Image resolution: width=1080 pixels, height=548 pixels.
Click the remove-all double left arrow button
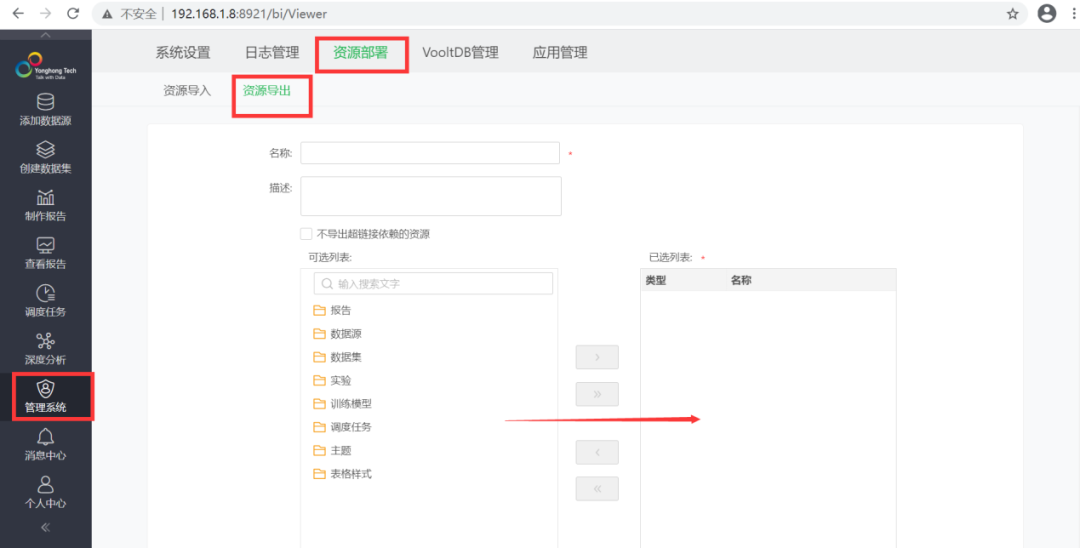pos(597,488)
